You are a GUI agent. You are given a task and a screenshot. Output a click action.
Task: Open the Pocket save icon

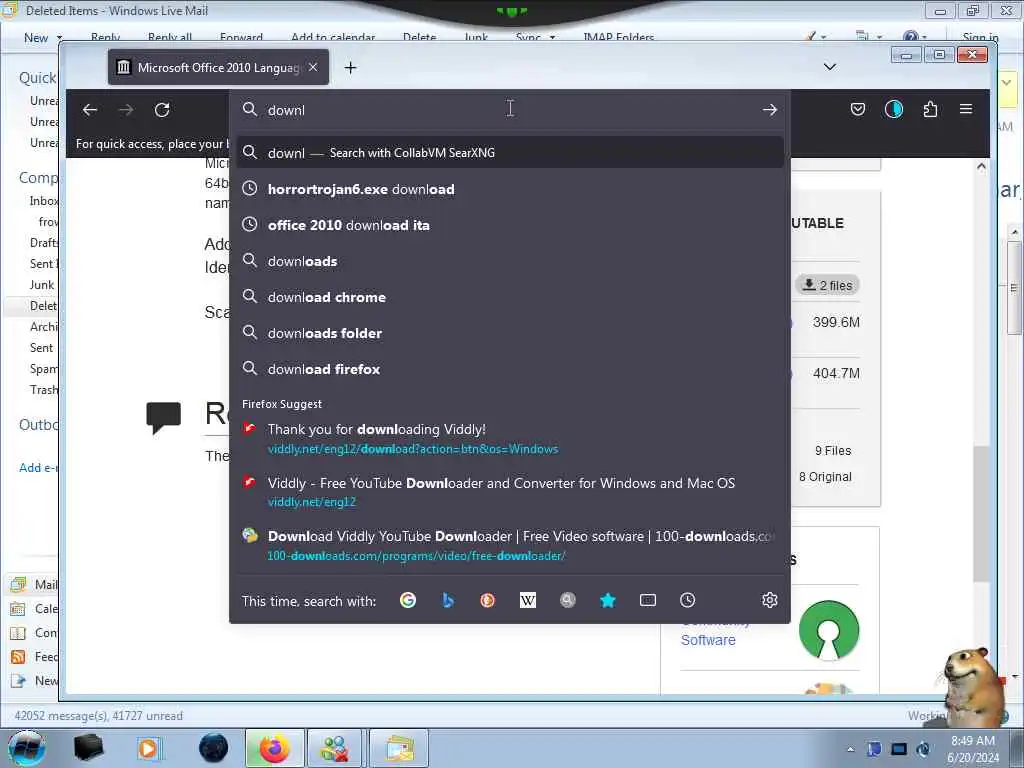pos(857,109)
